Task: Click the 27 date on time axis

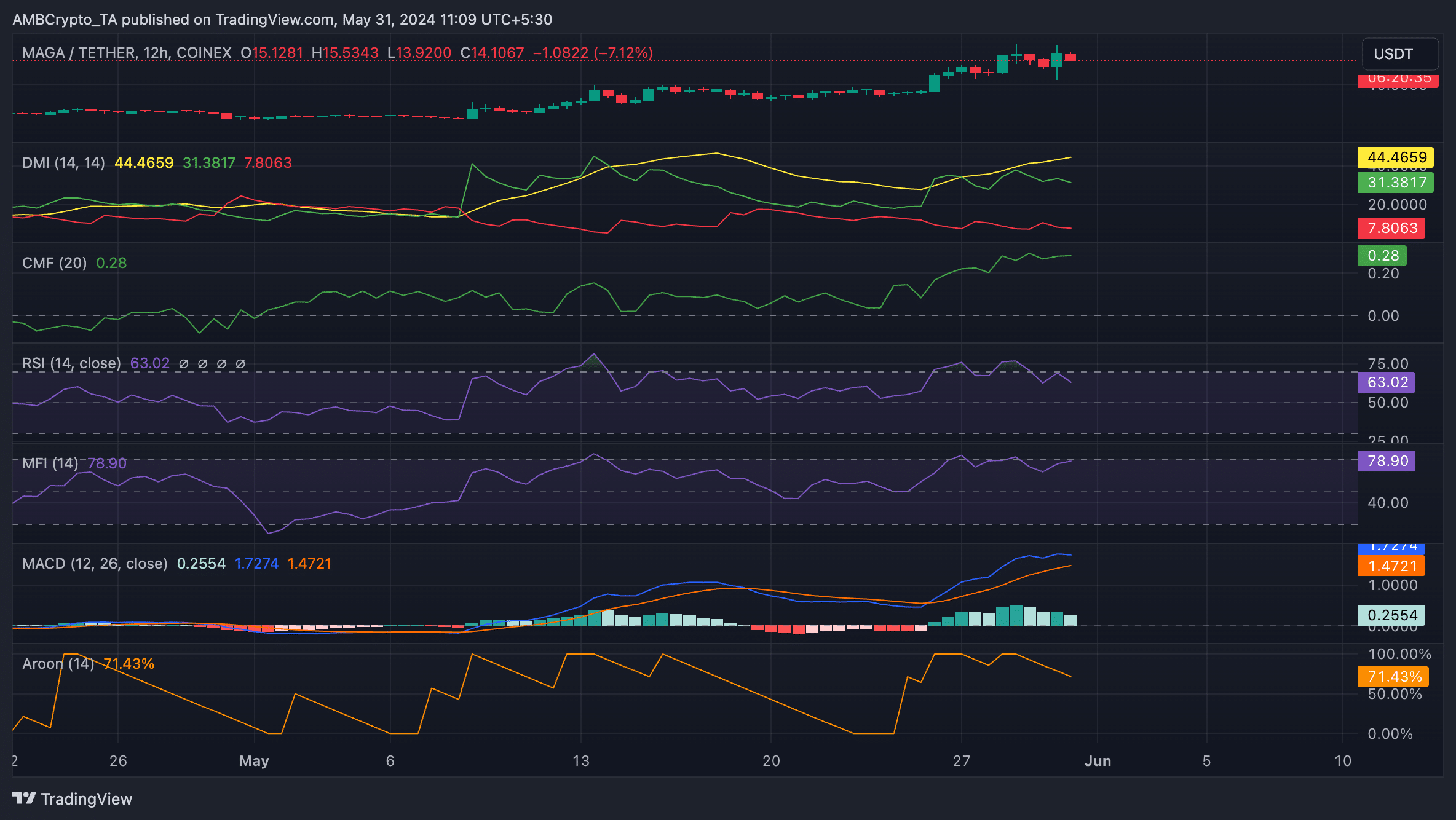Action: click(x=962, y=761)
